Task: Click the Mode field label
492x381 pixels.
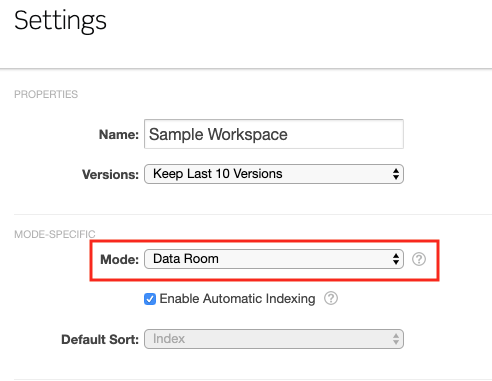Action: [x=119, y=259]
